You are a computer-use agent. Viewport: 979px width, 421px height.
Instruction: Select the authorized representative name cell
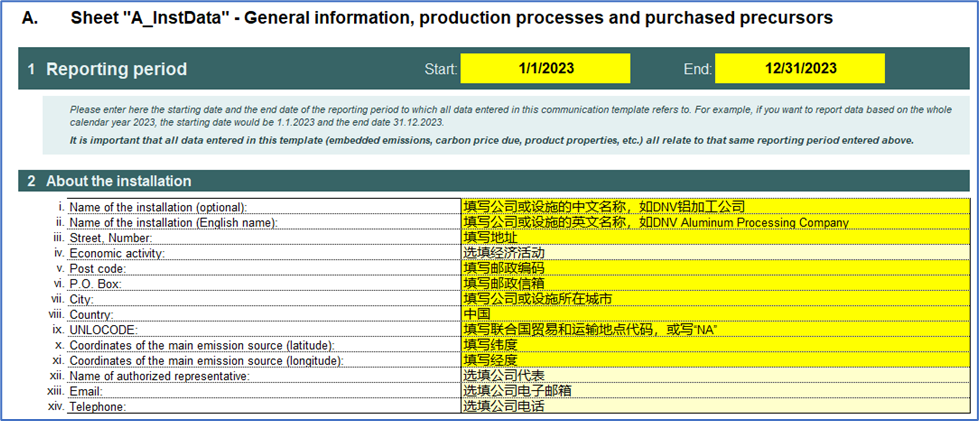click(714, 376)
